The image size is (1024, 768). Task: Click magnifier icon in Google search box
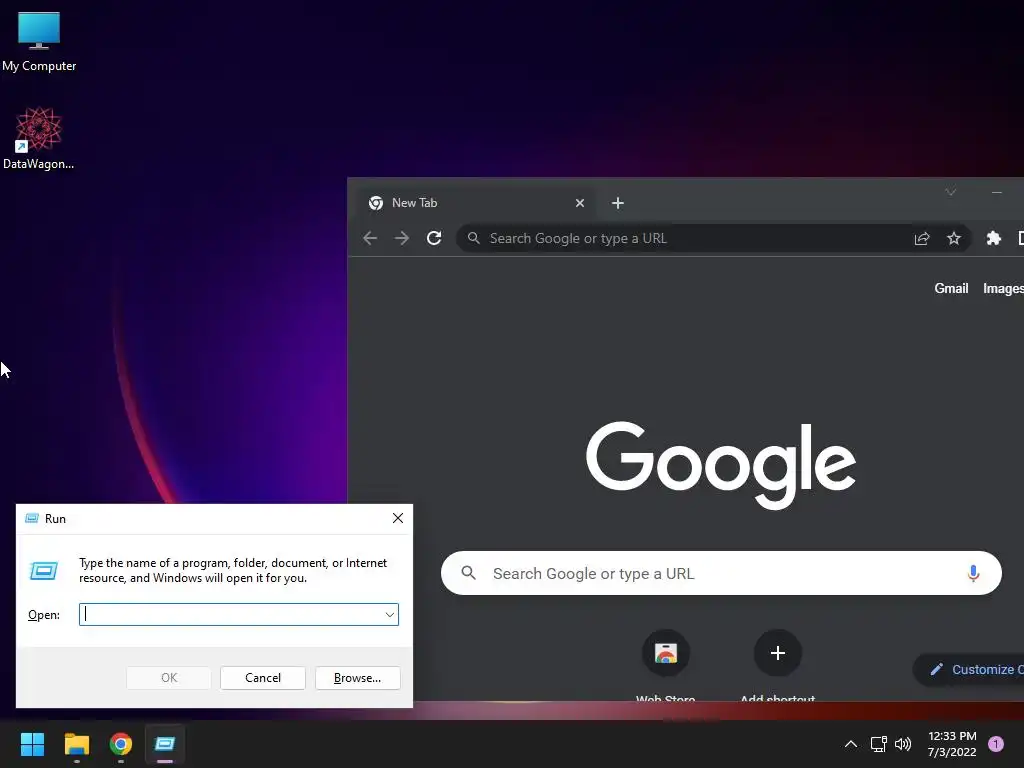tap(468, 573)
